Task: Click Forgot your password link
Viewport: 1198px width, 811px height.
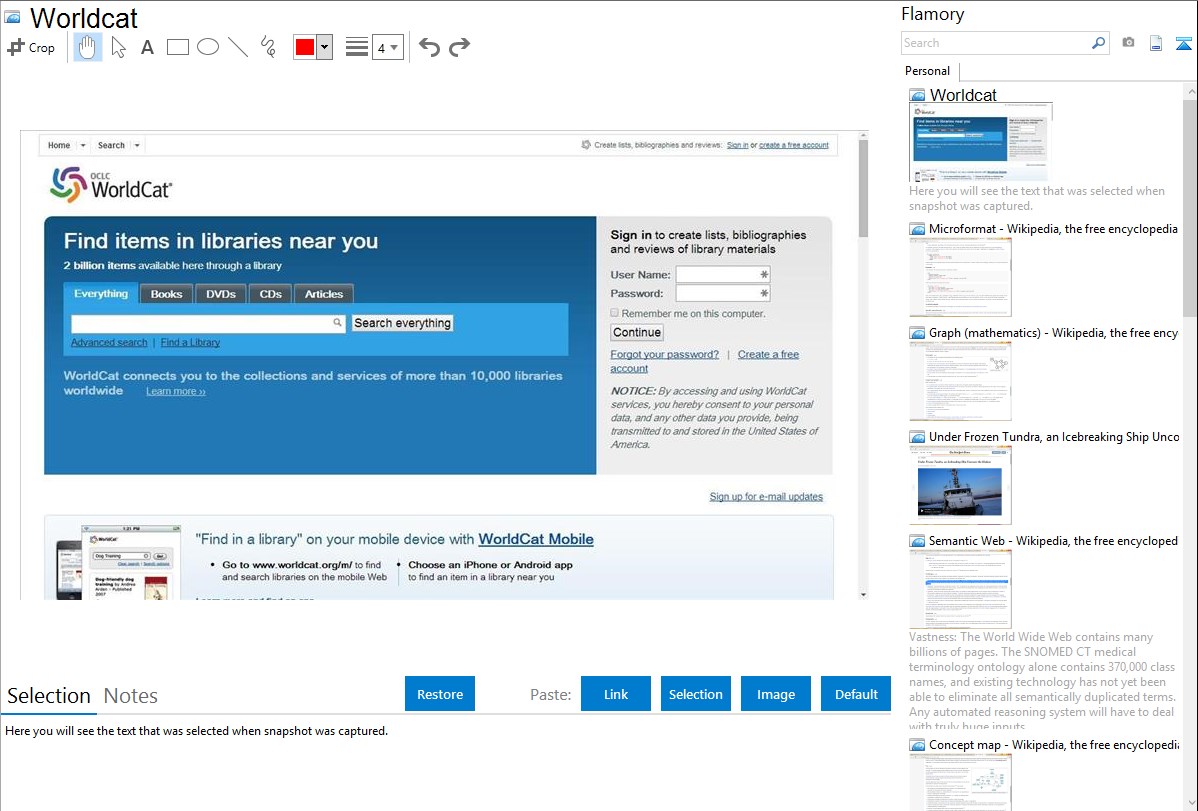Action: click(x=665, y=355)
